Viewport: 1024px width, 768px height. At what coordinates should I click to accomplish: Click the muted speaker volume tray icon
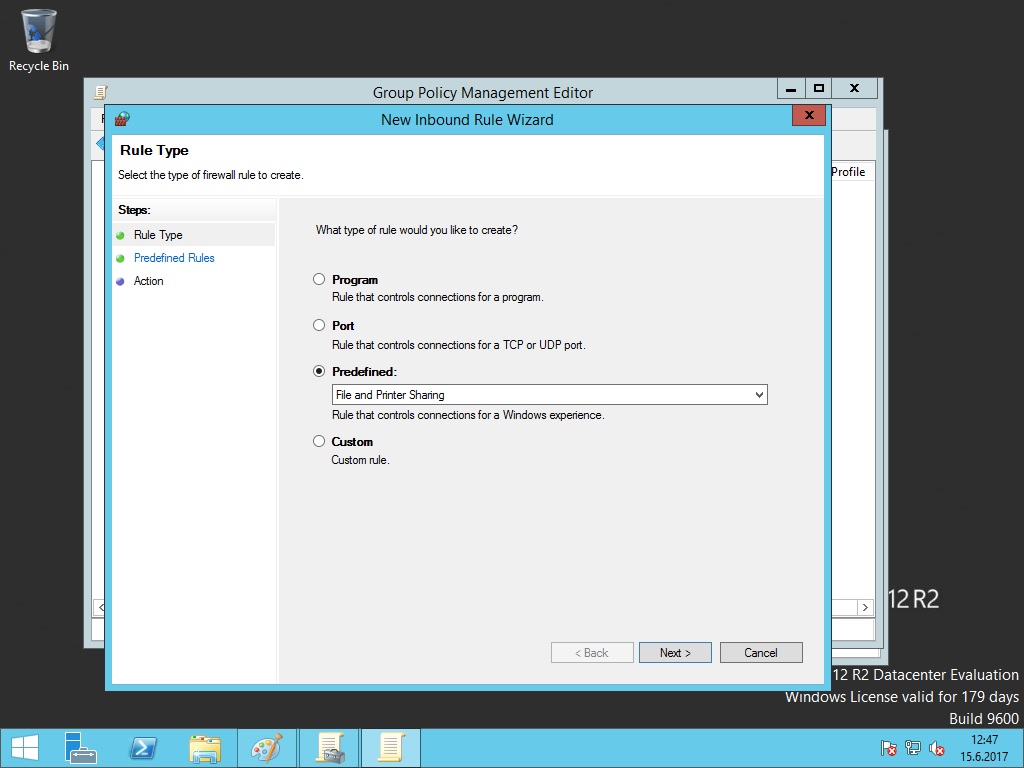[x=937, y=748]
